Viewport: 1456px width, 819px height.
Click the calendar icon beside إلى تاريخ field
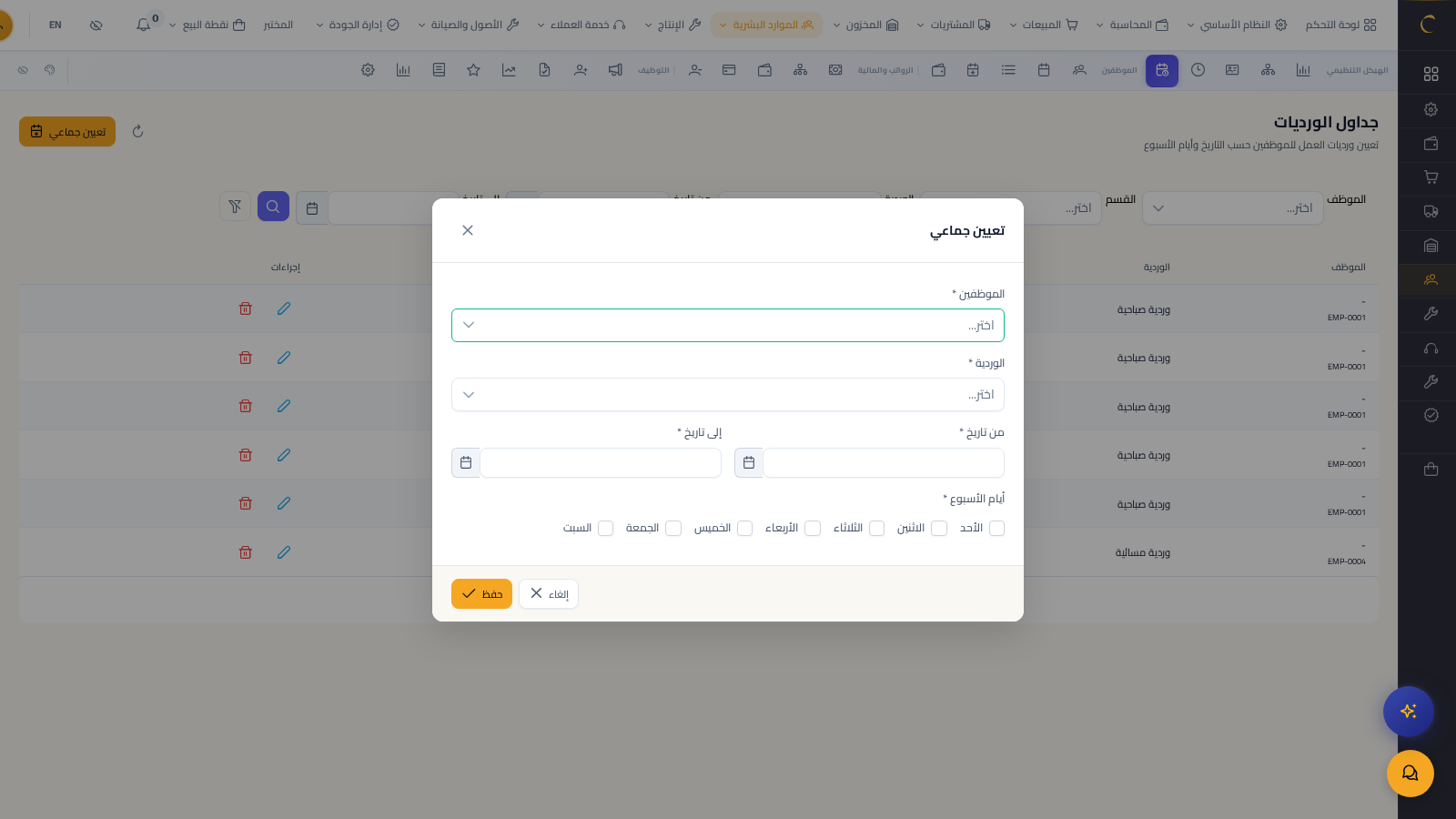click(x=466, y=462)
